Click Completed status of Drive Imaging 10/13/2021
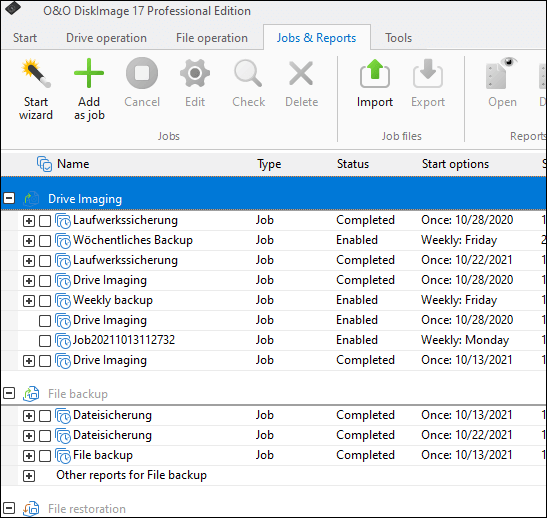This screenshot has width=547, height=518. [365, 360]
